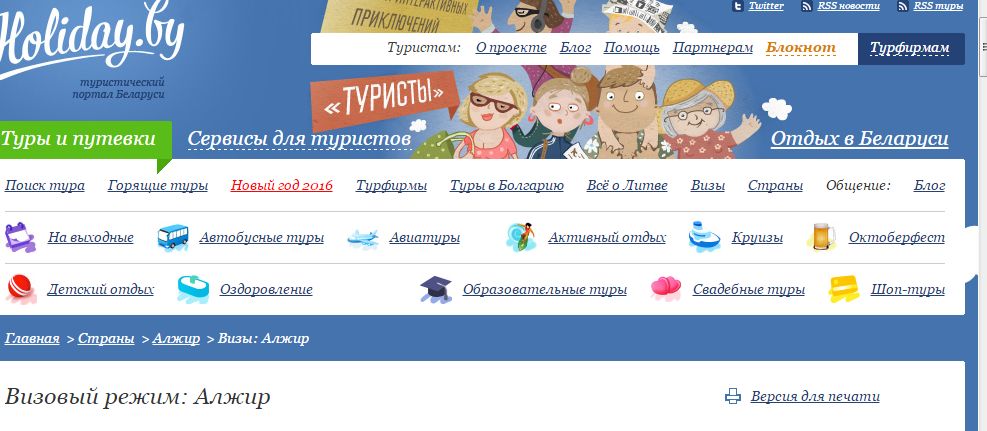
Task: Click Страны in the breadcrumb trail
Action: [x=106, y=339]
